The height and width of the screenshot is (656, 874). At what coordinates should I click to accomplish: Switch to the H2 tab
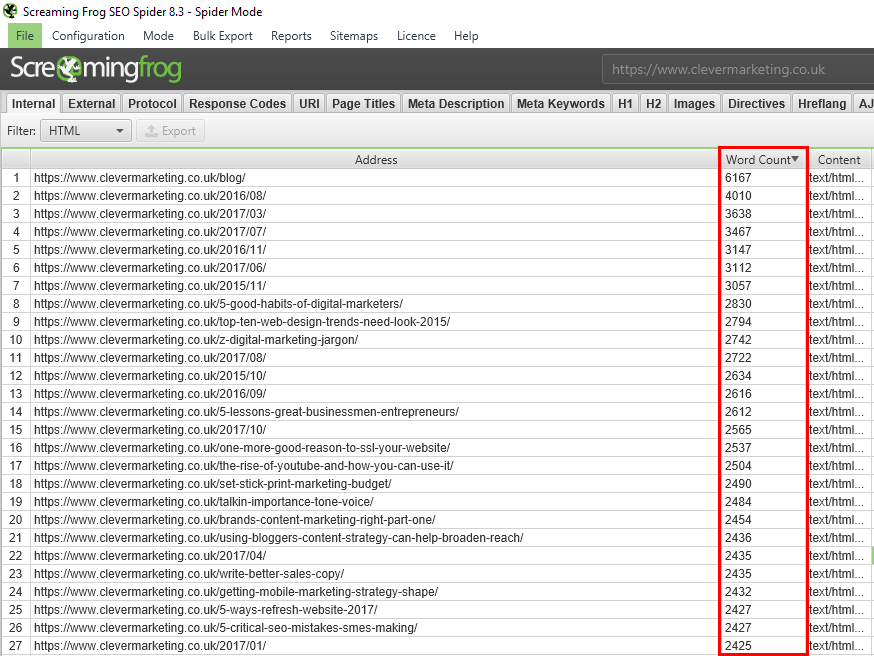pos(653,104)
